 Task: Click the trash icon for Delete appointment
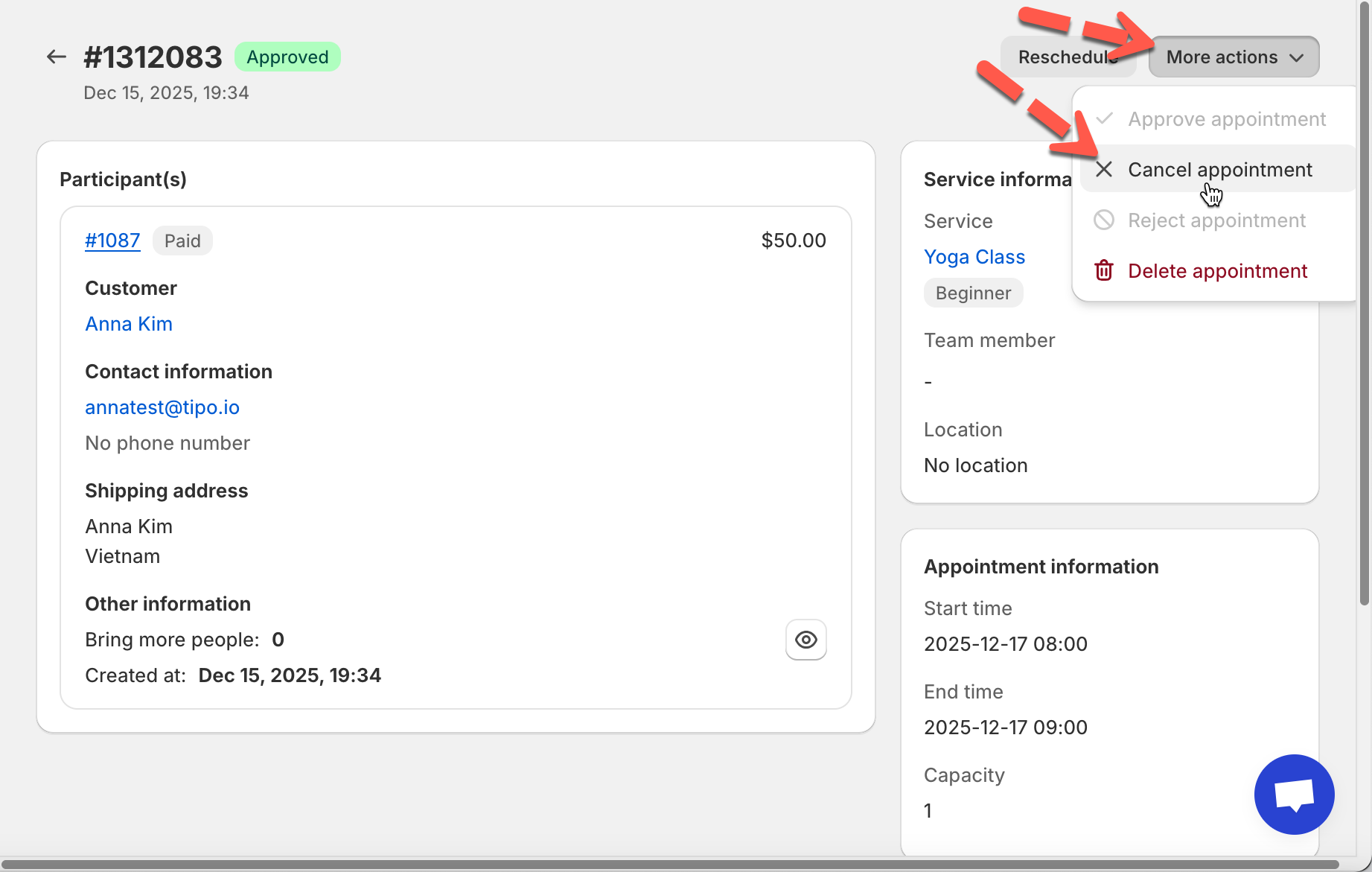pos(1104,271)
